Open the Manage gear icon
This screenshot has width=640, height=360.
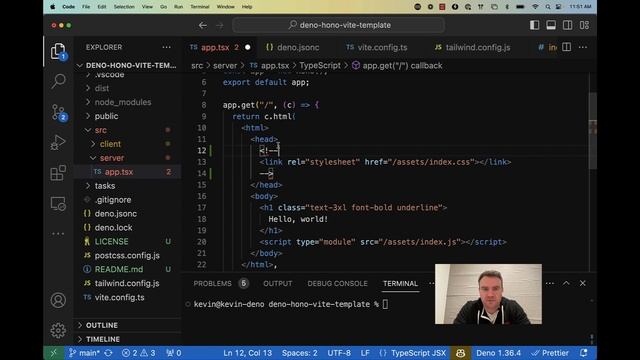point(58,330)
